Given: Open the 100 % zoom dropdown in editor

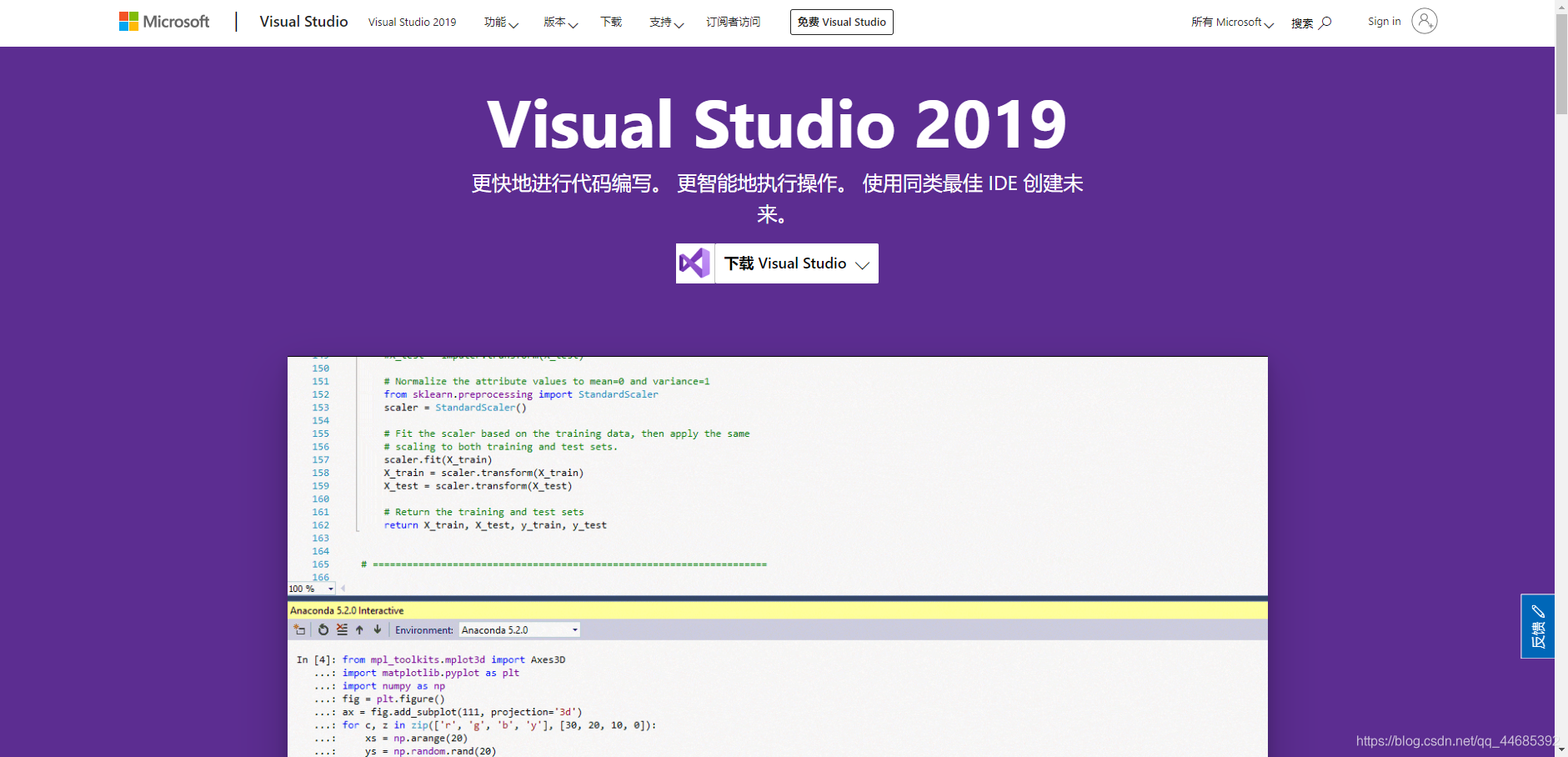Looking at the screenshot, I should [x=312, y=589].
